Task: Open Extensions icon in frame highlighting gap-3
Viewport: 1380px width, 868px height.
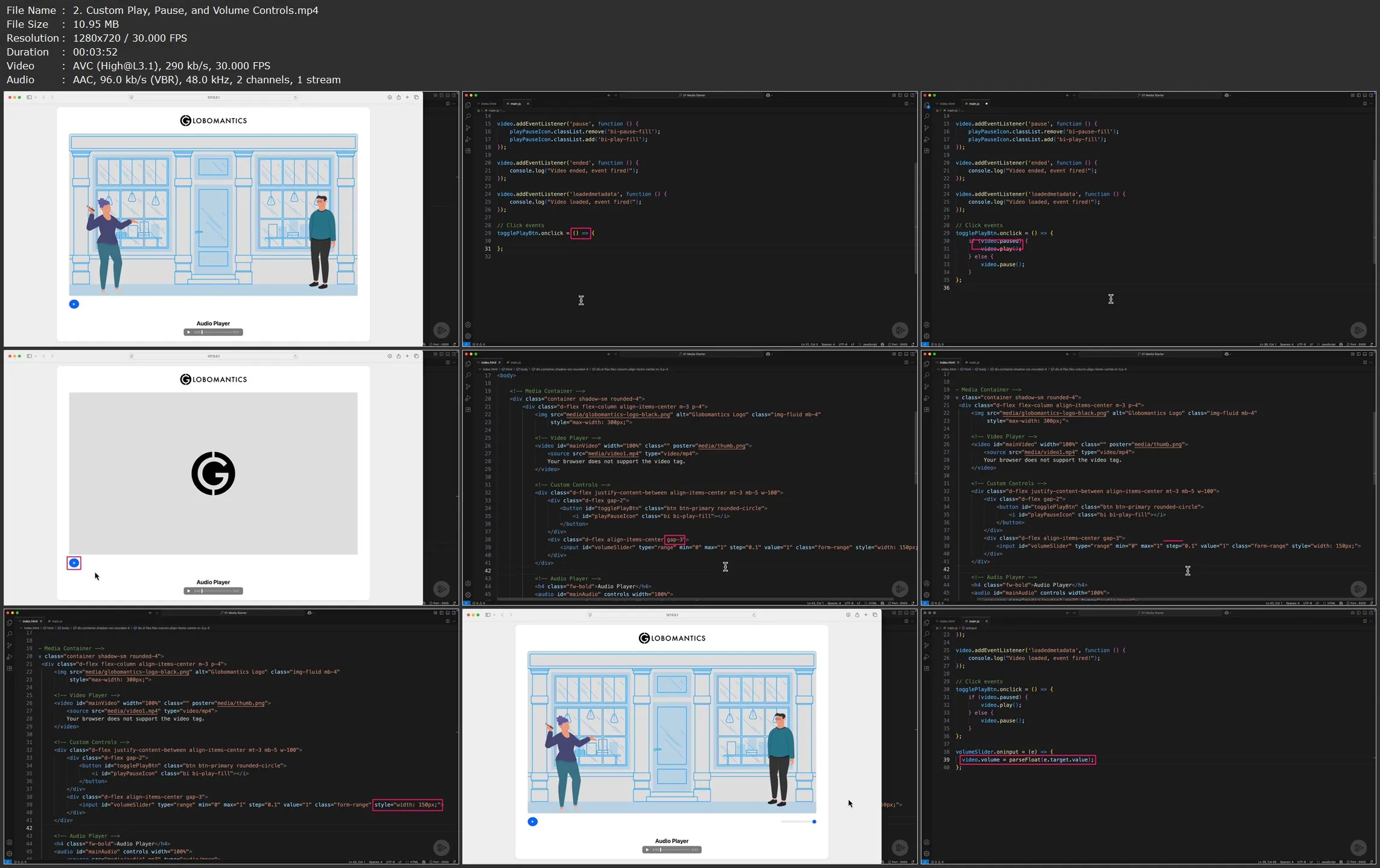Action: pyautogui.click(x=468, y=410)
